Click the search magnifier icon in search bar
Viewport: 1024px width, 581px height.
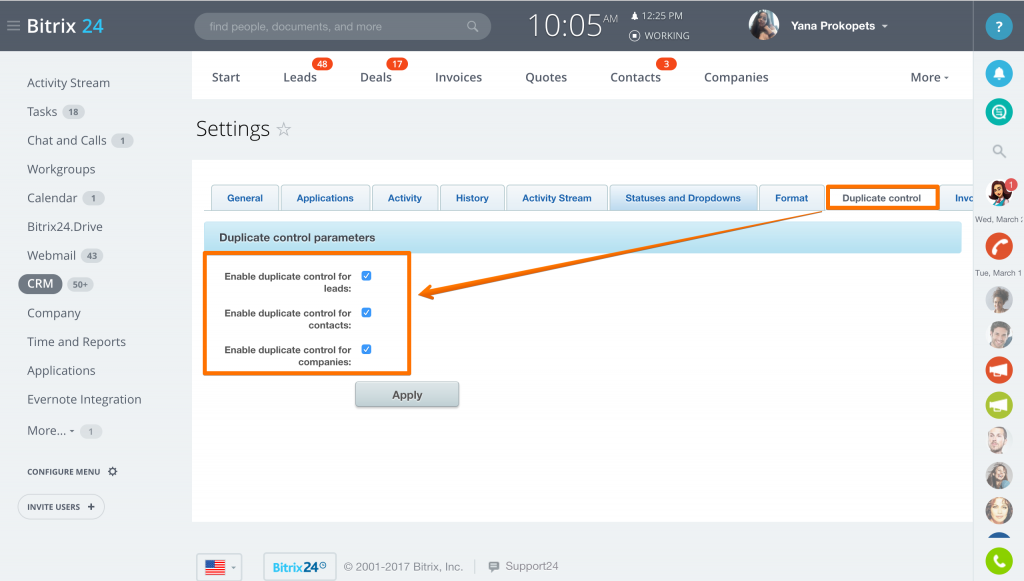click(x=473, y=27)
